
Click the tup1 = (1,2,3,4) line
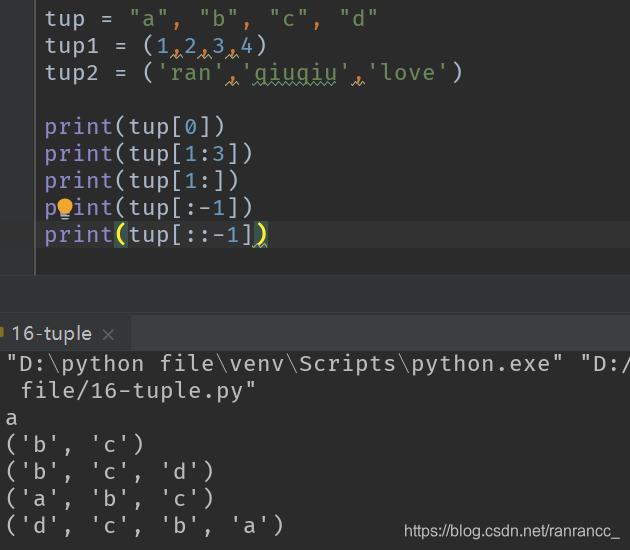click(x=156, y=45)
